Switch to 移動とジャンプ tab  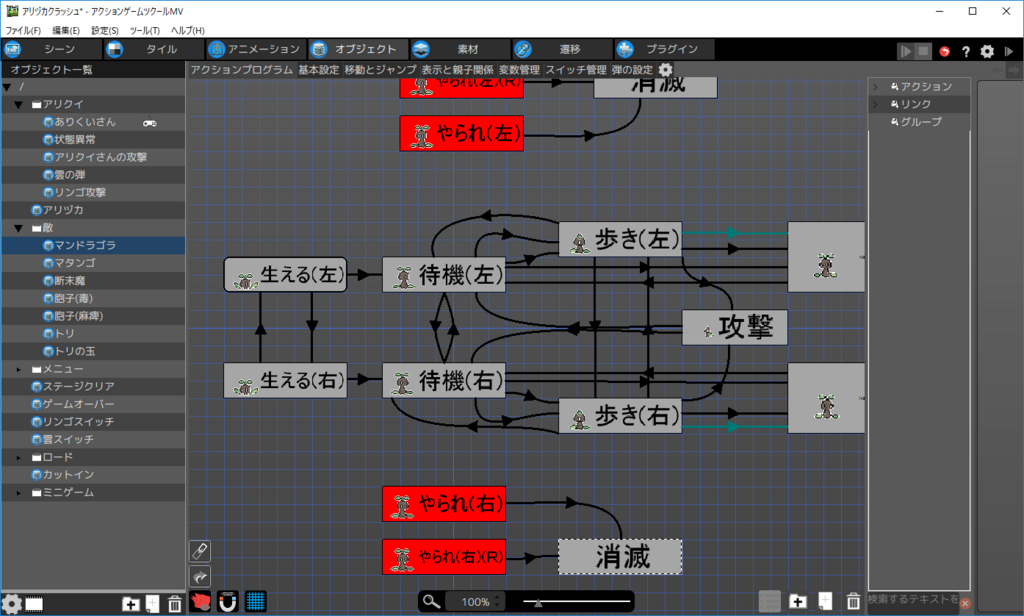380,69
